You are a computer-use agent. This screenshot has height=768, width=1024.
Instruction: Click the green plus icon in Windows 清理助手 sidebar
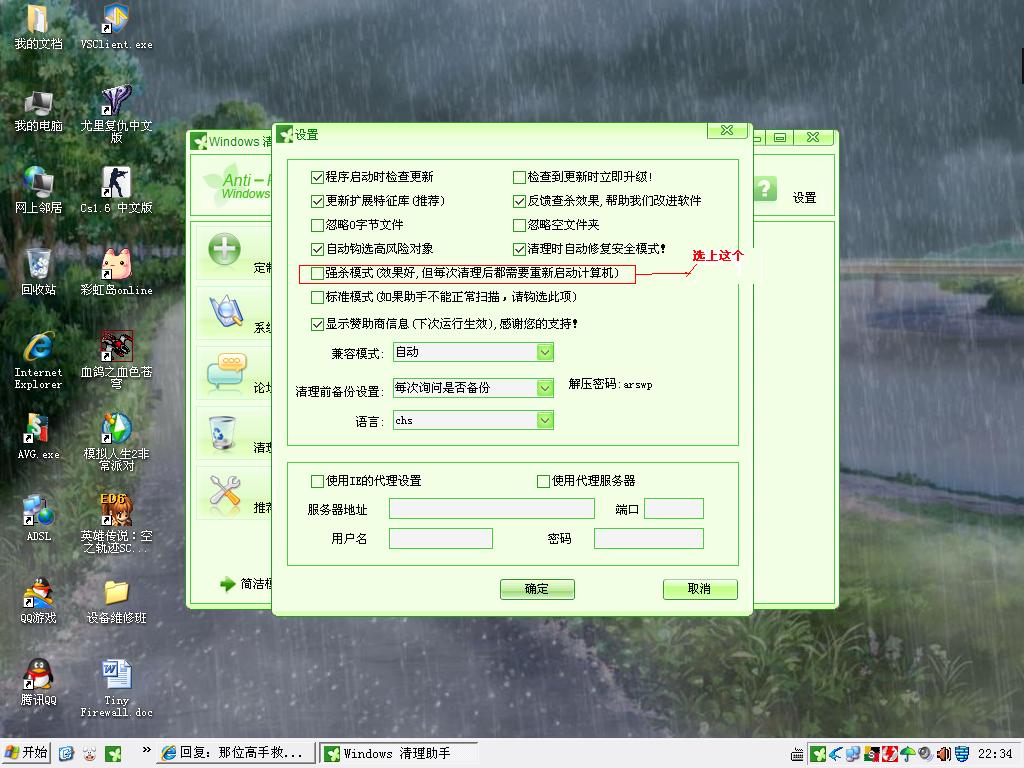pyautogui.click(x=225, y=249)
